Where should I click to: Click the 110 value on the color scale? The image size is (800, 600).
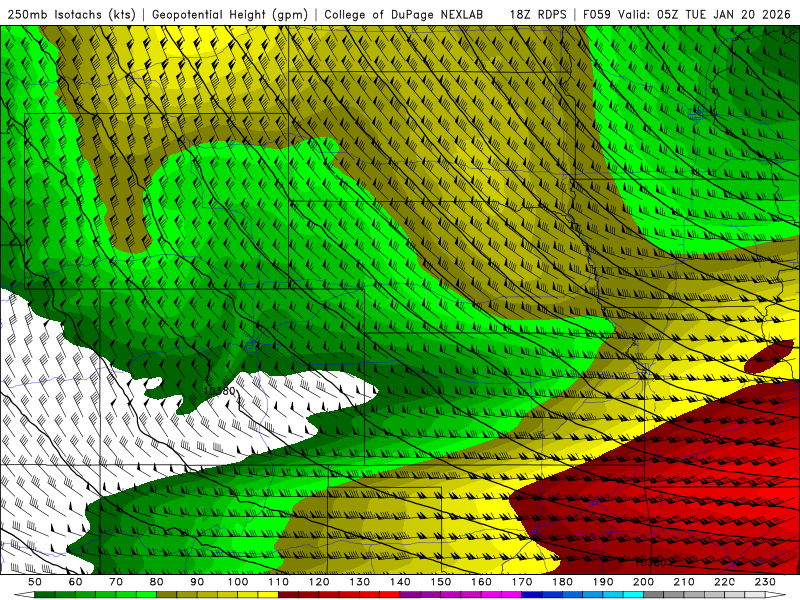point(279,582)
